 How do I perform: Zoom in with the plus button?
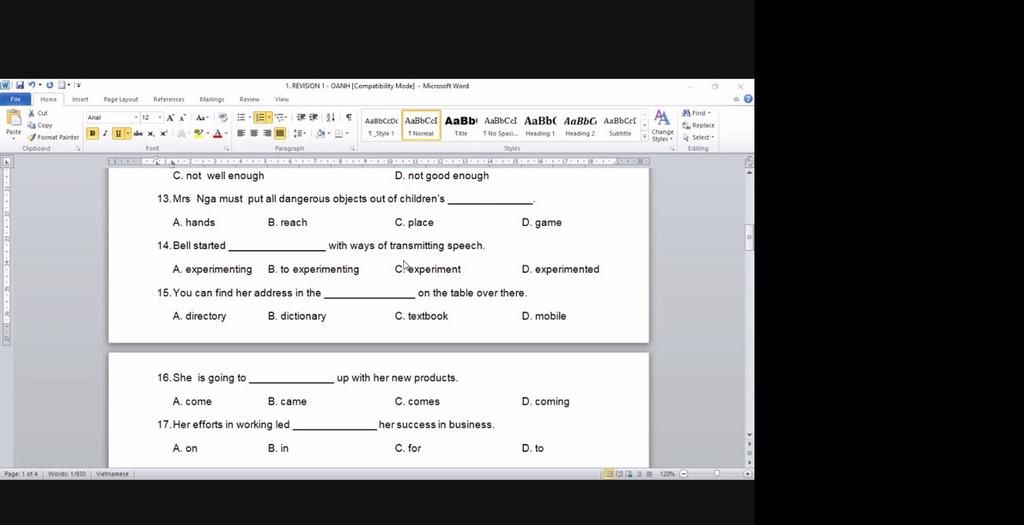click(748, 473)
